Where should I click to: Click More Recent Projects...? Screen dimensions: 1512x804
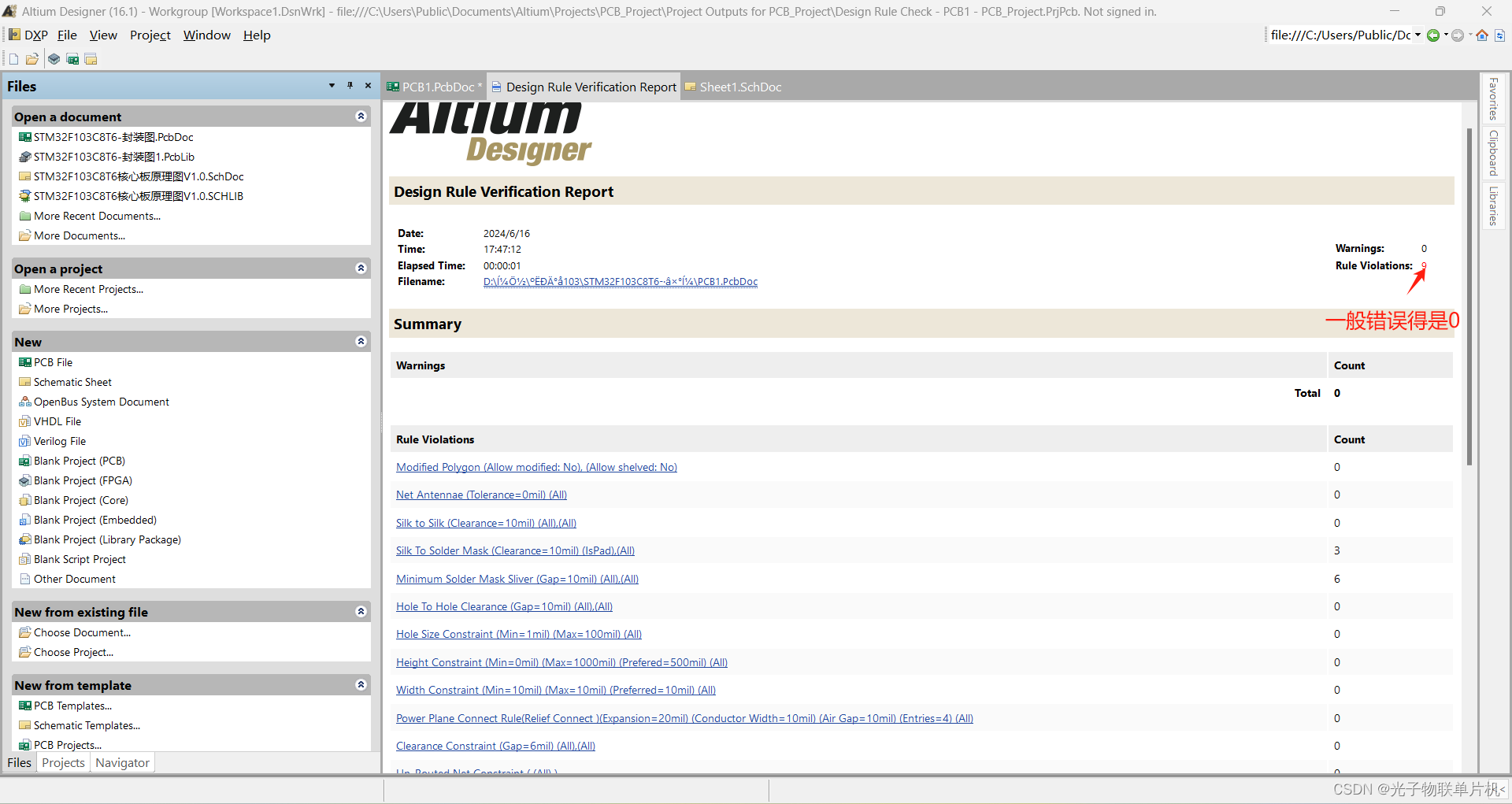[x=88, y=289]
